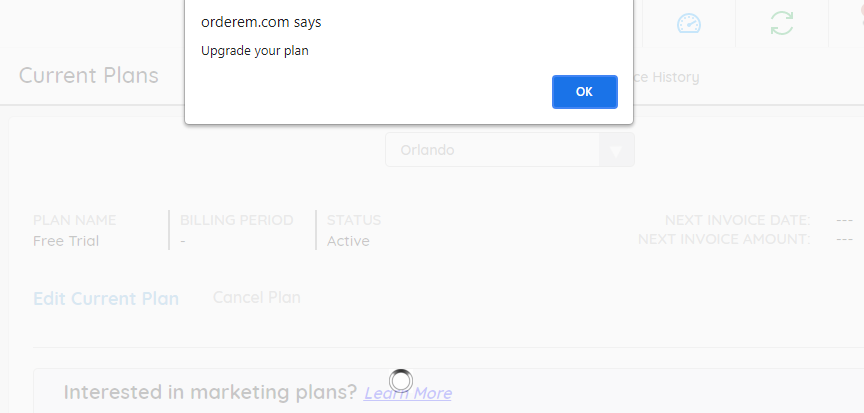Expand the location dropdown arrow
Image resolution: width=864 pixels, height=413 pixels.
pos(616,150)
